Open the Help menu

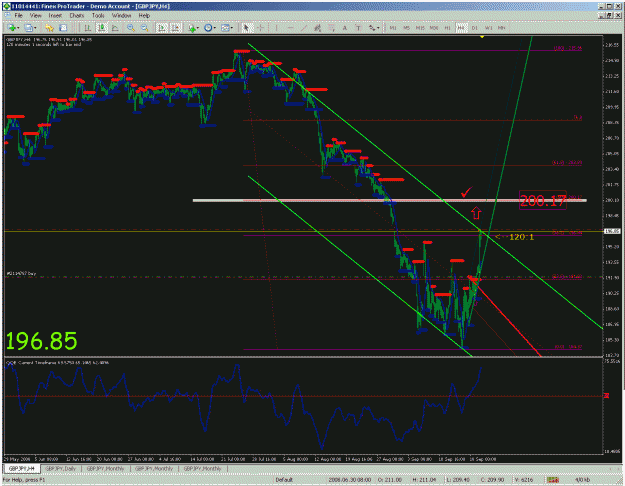tap(144, 15)
